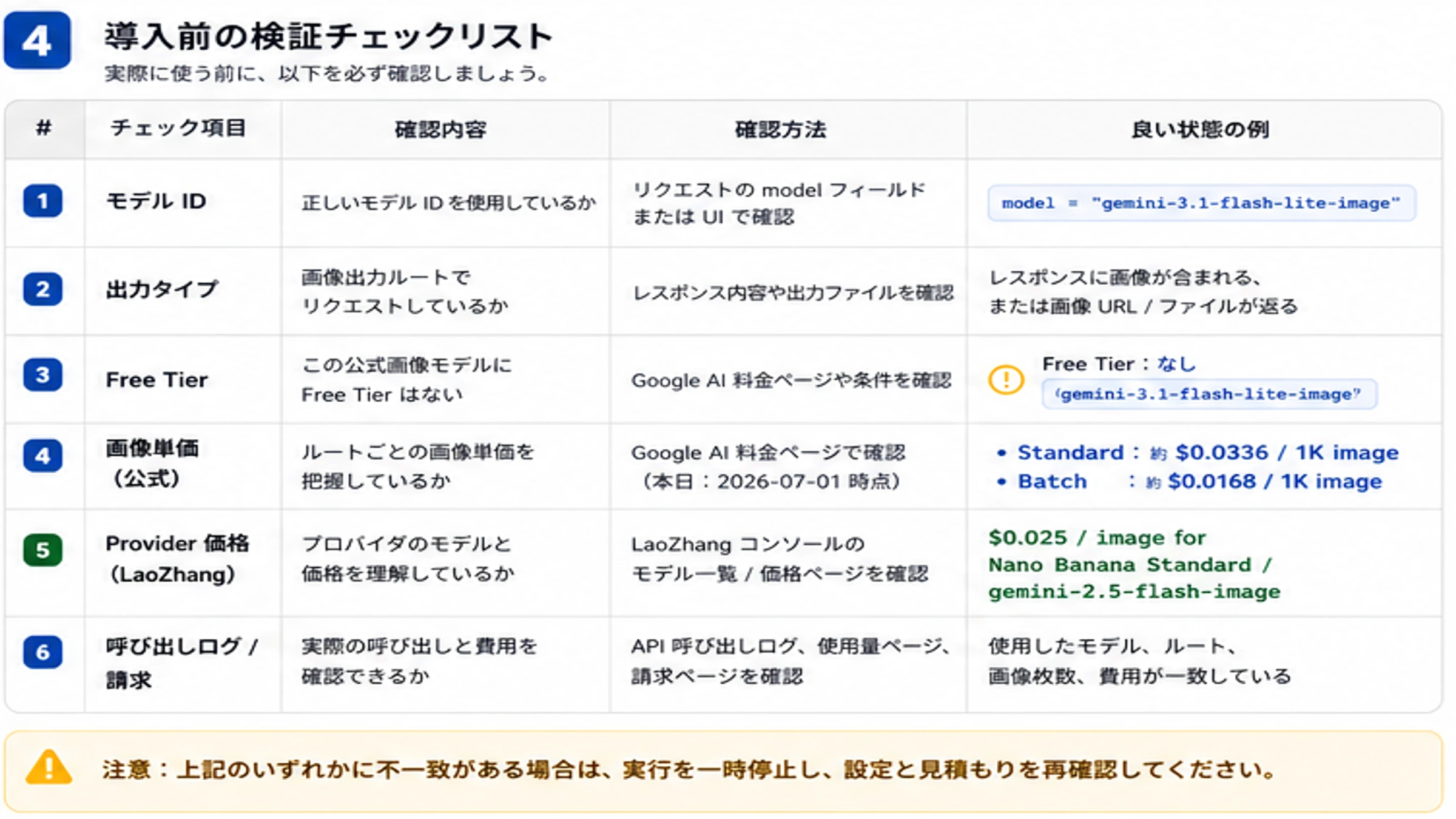
Task: Click the text この公式画像モデルに Free Tier はない
Action: [406, 380]
